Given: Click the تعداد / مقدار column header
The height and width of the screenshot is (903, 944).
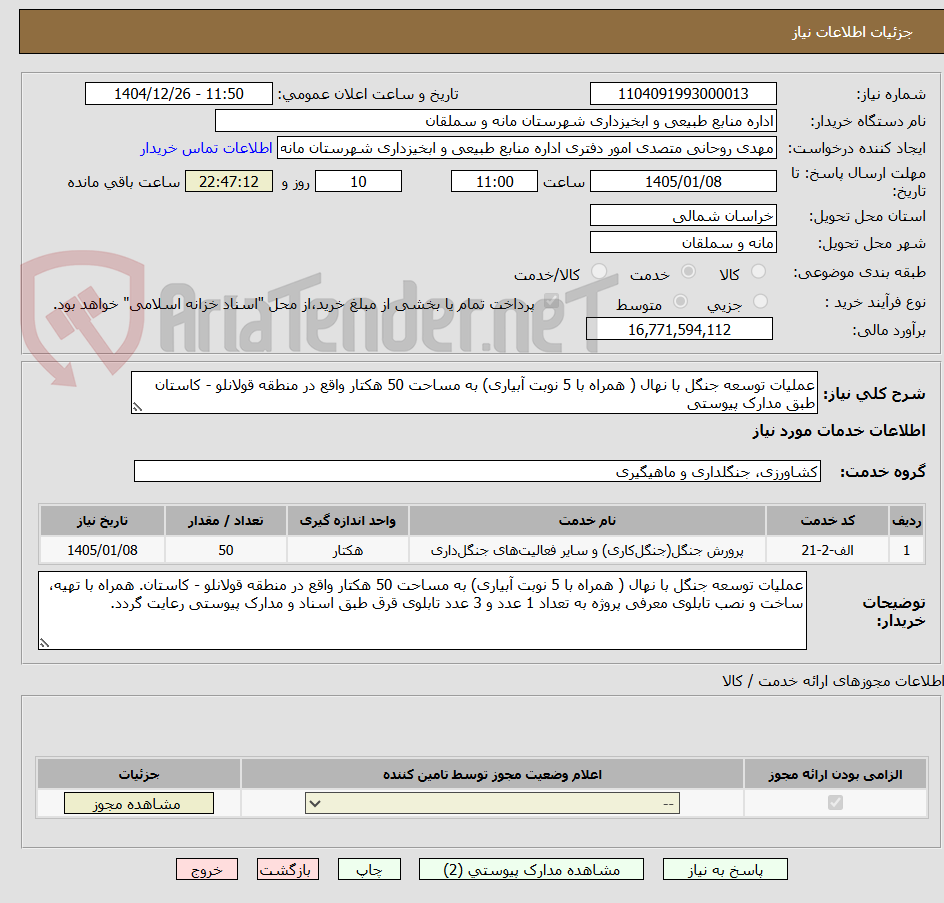Looking at the screenshot, I should click(x=226, y=521).
